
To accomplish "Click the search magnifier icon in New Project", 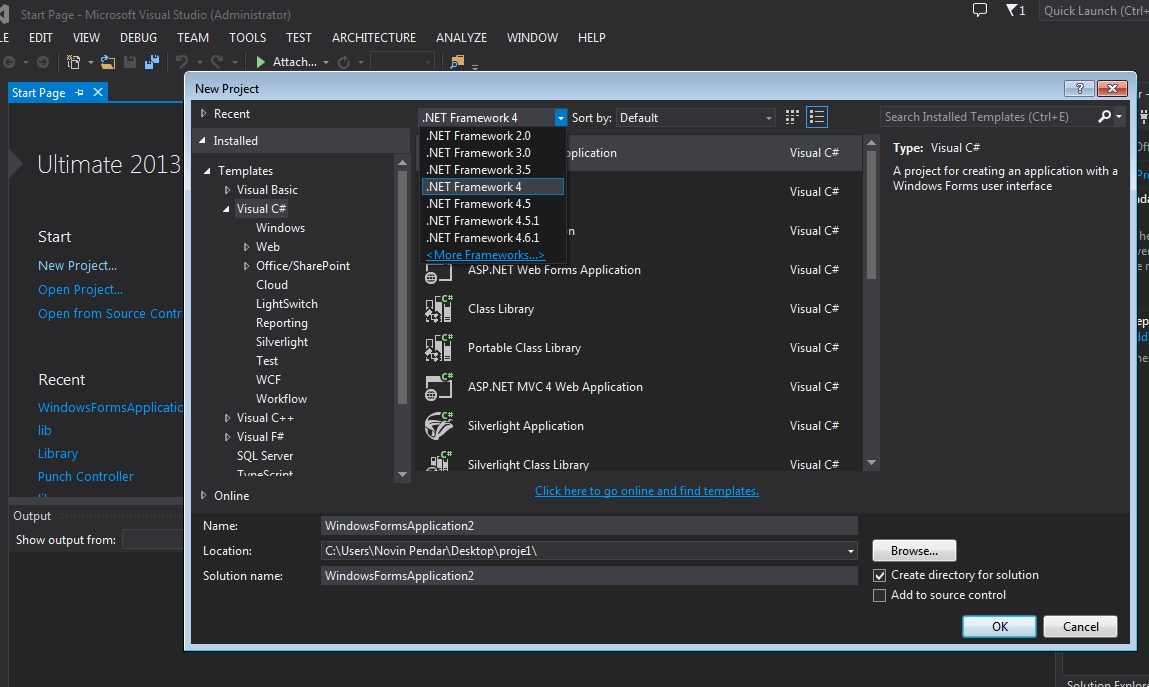I will point(1104,116).
